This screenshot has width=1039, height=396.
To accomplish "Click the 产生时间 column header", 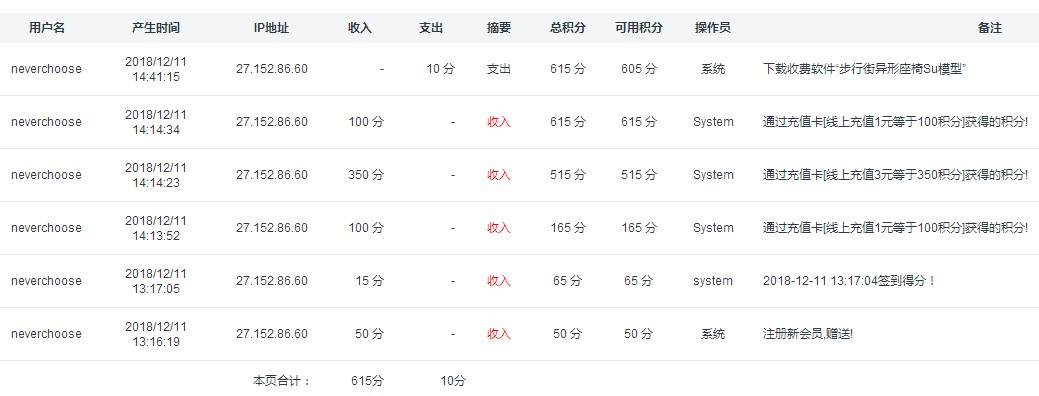I will [156, 28].
